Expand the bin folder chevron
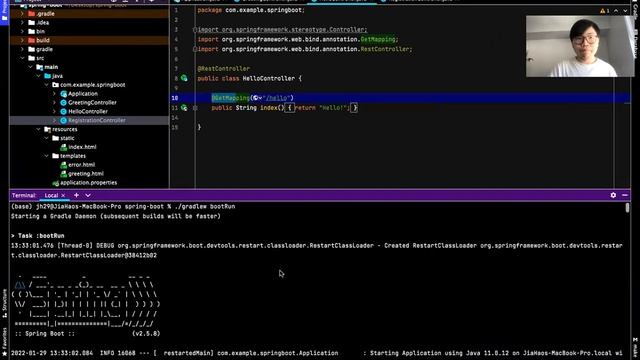 pyautogui.click(x=22, y=31)
